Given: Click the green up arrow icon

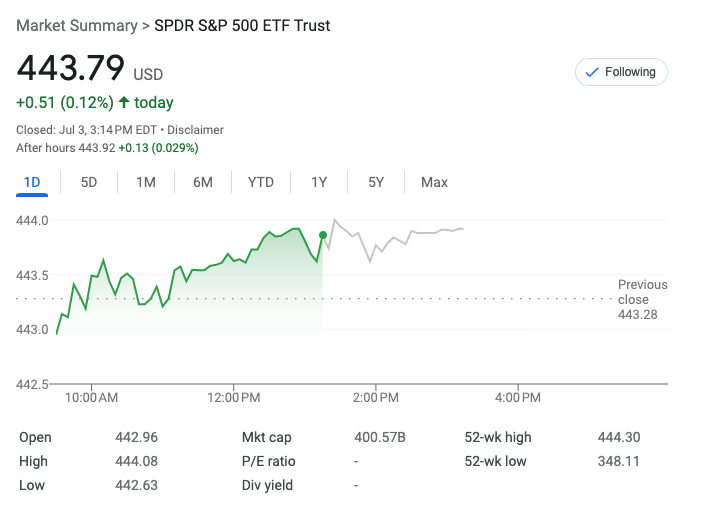Looking at the screenshot, I should 124,102.
